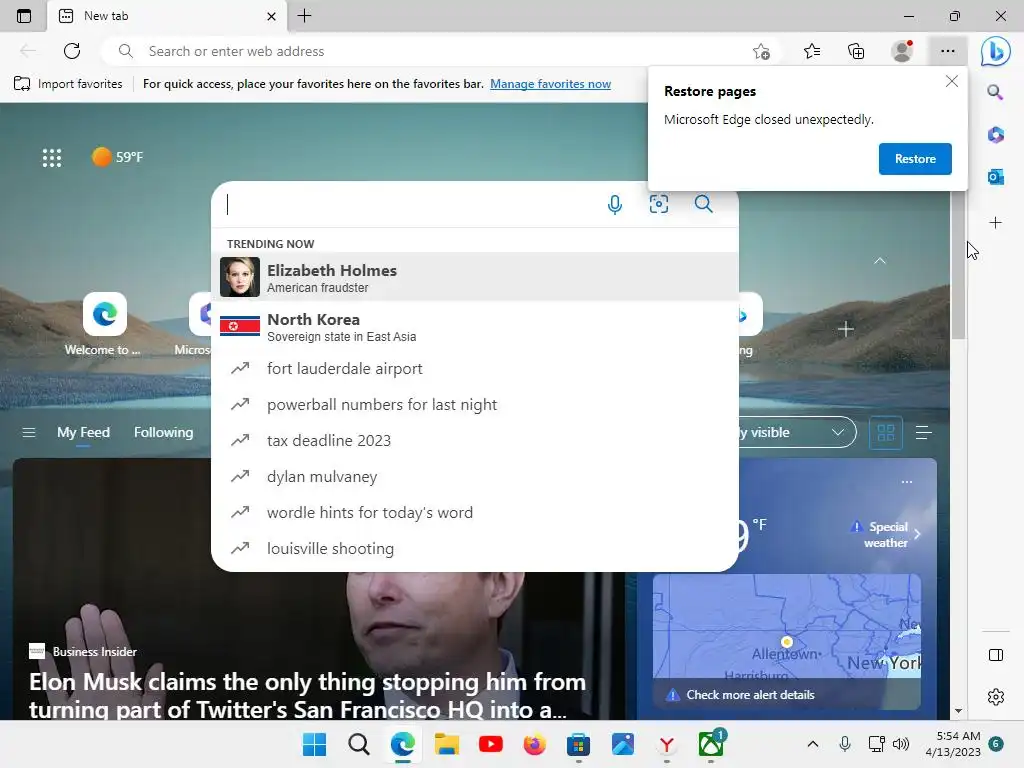Select tax deadline 2023 suggestion

[475, 440]
